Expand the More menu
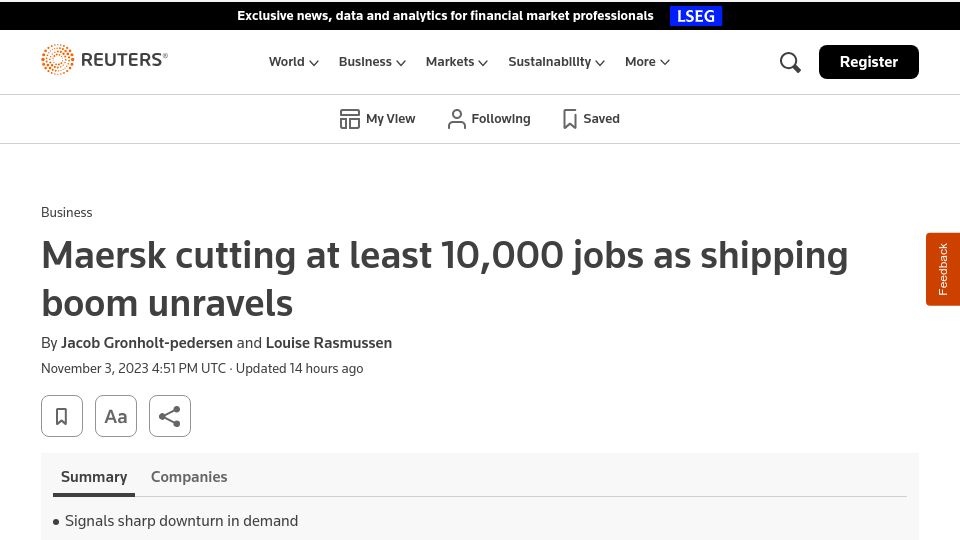The height and width of the screenshot is (540, 960). coord(647,62)
